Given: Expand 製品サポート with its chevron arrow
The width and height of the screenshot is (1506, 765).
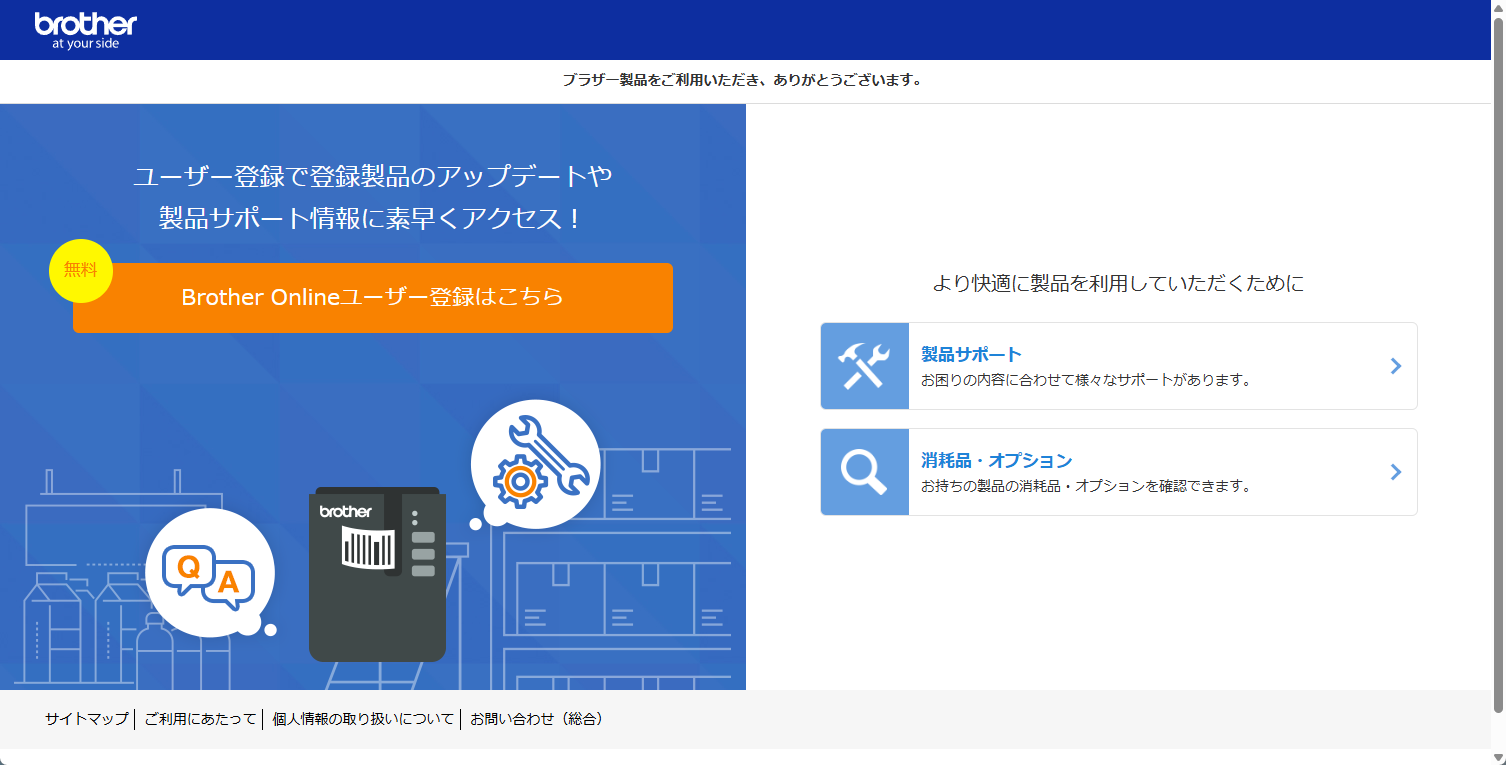Looking at the screenshot, I should pyautogui.click(x=1396, y=366).
